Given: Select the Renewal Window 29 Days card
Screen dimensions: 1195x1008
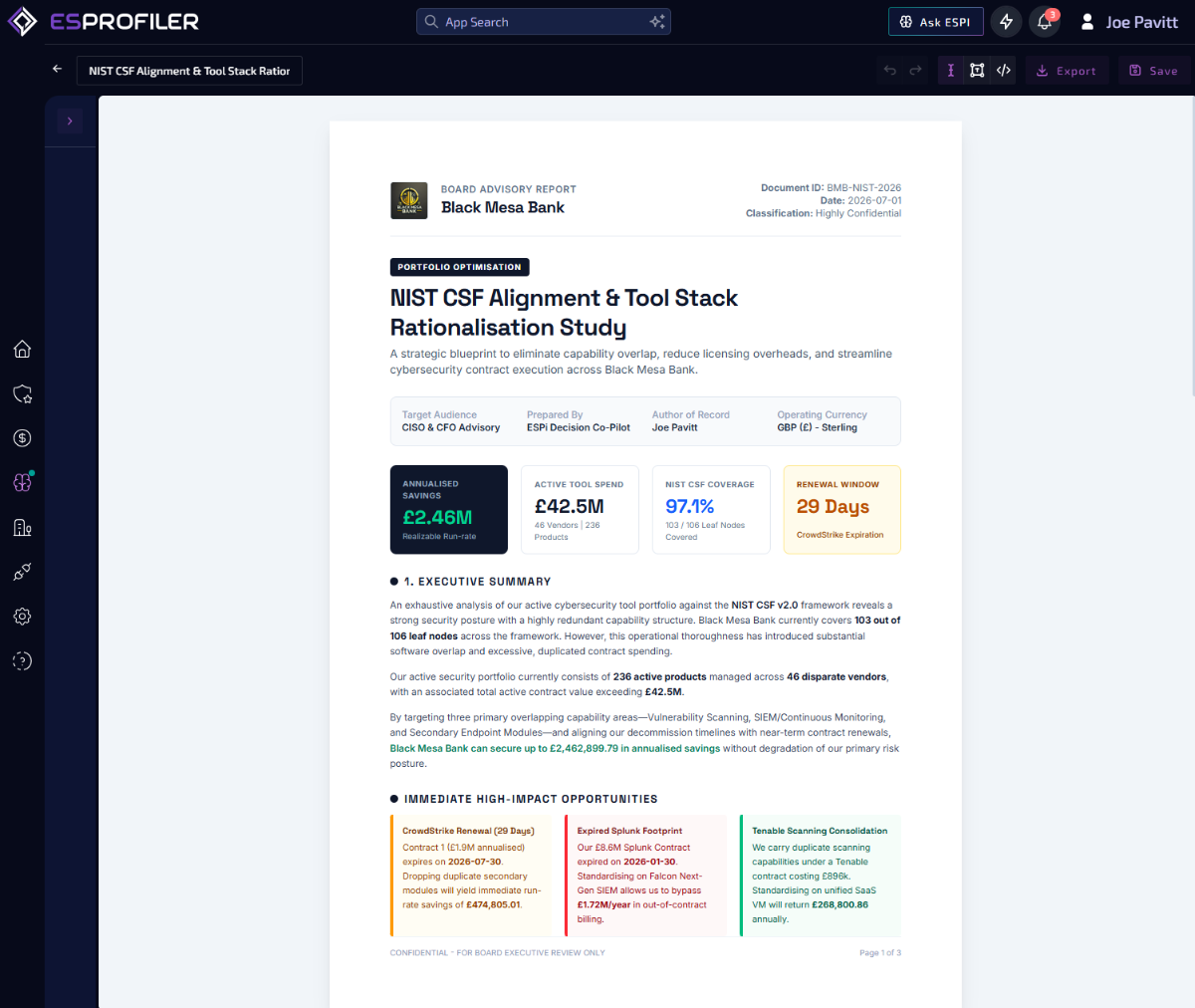Looking at the screenshot, I should point(841,509).
